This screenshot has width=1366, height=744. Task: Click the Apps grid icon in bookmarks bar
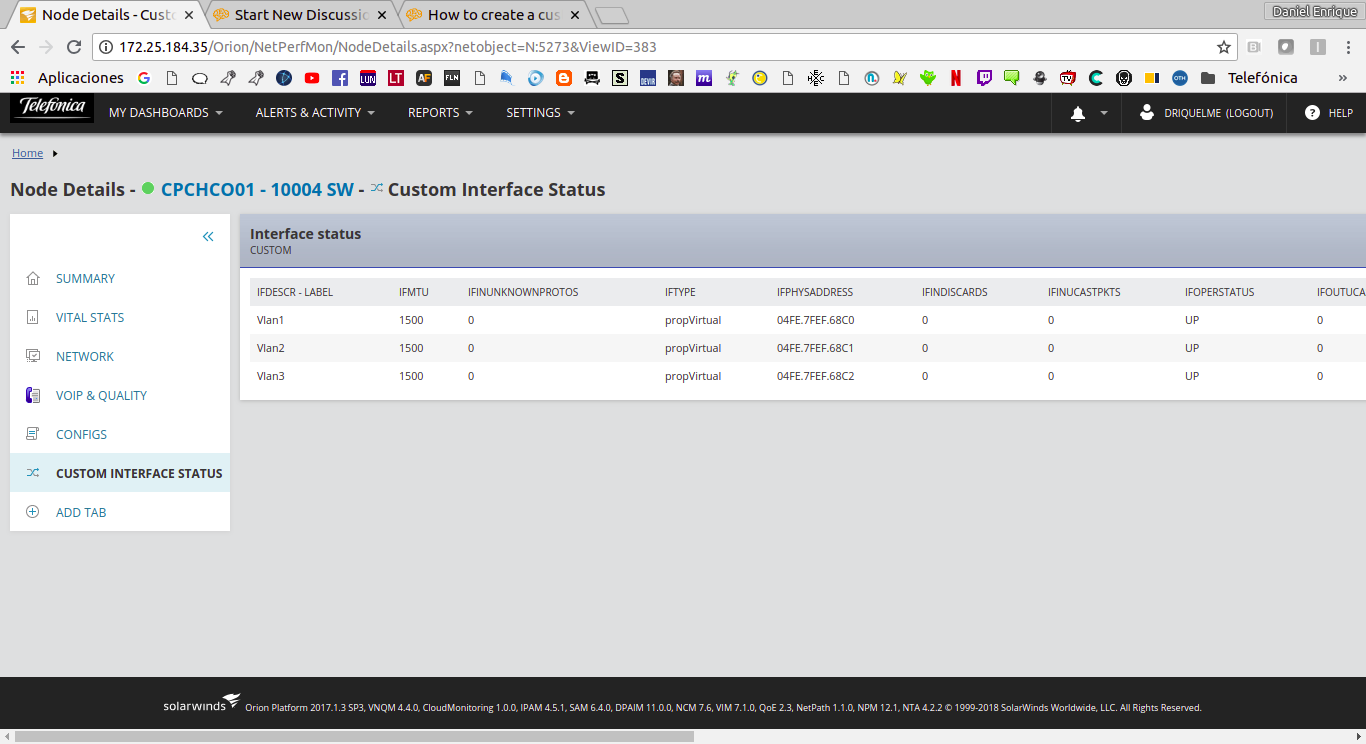pyautogui.click(x=17, y=78)
